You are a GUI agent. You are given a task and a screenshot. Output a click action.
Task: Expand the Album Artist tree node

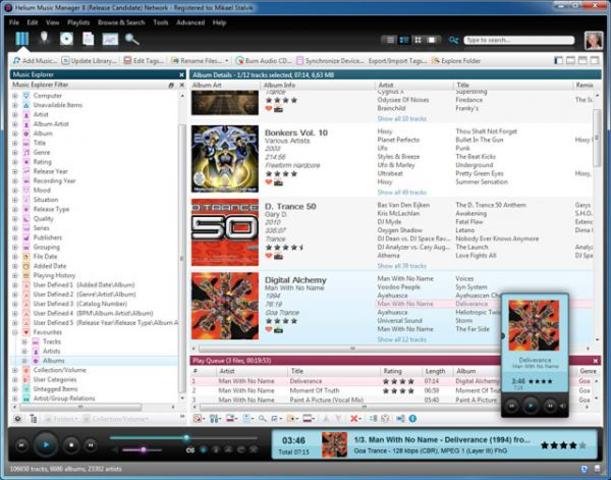coord(15,124)
